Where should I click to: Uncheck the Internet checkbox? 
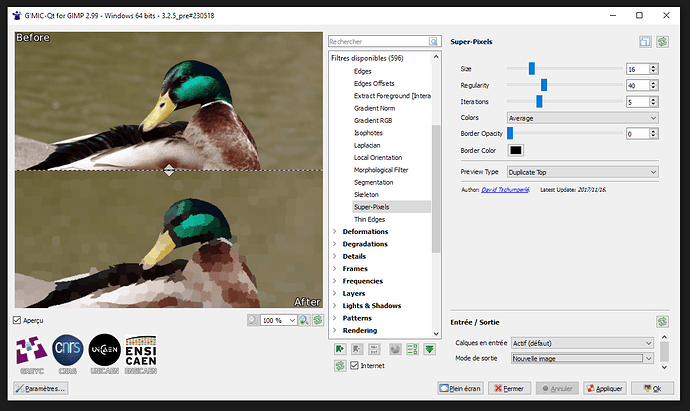pyautogui.click(x=355, y=366)
